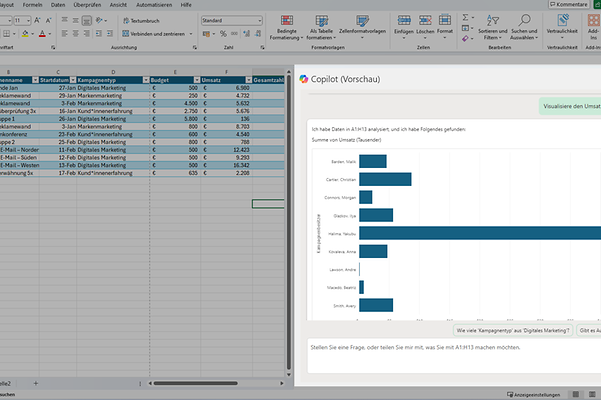Click the Vertraulichkeit icon
The image size is (601, 400).
click(561, 21)
